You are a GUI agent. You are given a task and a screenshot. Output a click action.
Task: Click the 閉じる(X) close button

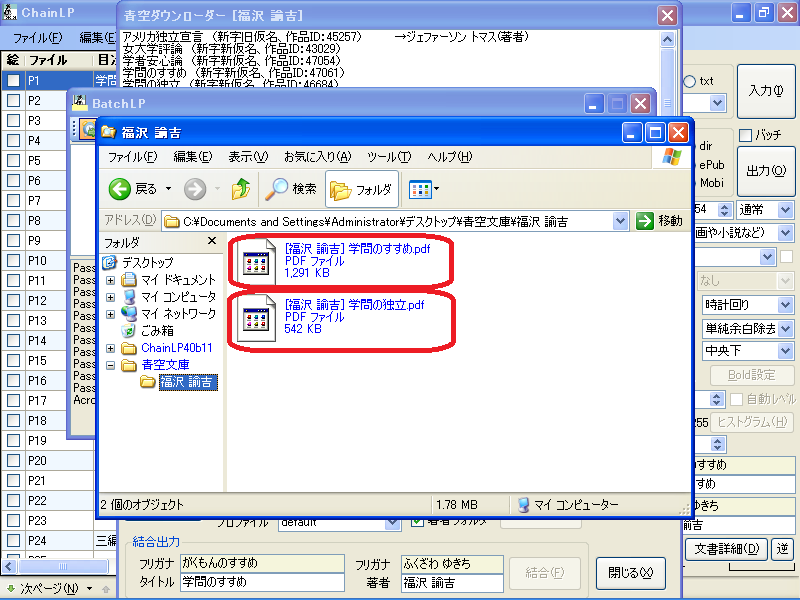(631, 572)
